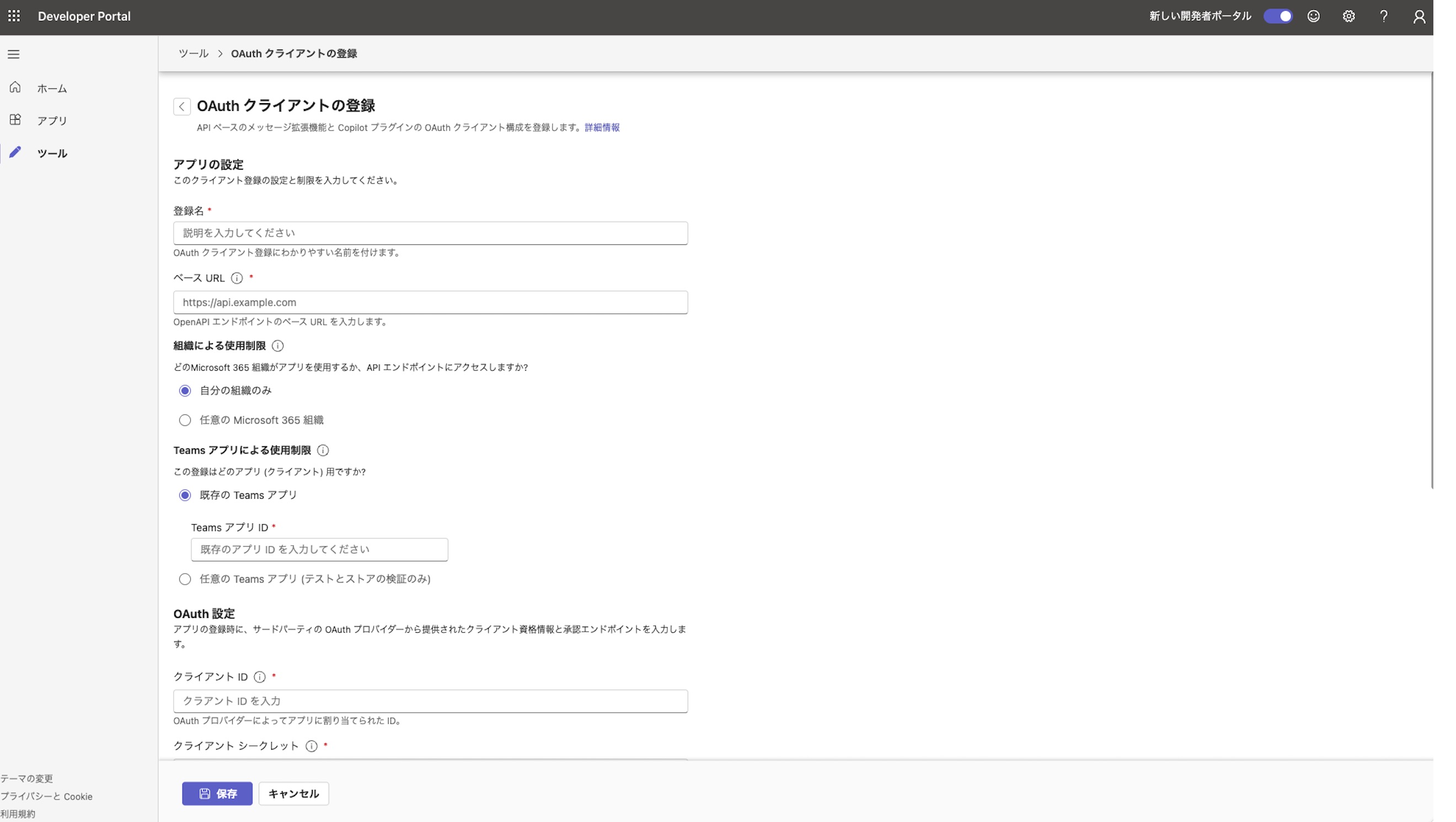
Task: Click OAuth クライアントの登録 breadcrumb text
Action: pyautogui.click(x=294, y=54)
